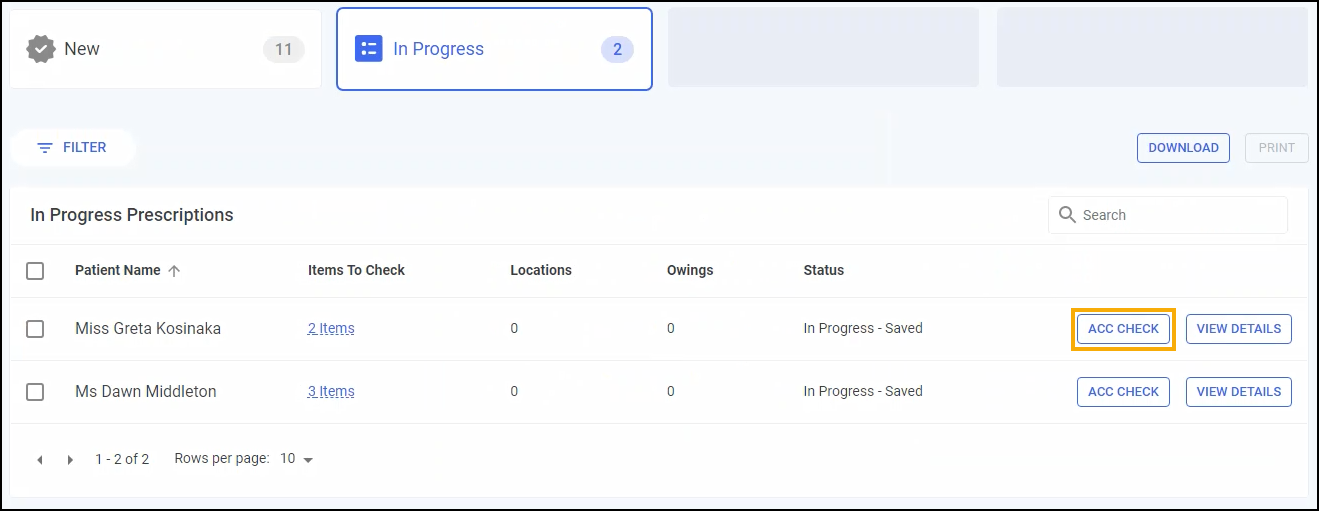
Task: Switch to the New tab
Action: (x=165, y=49)
